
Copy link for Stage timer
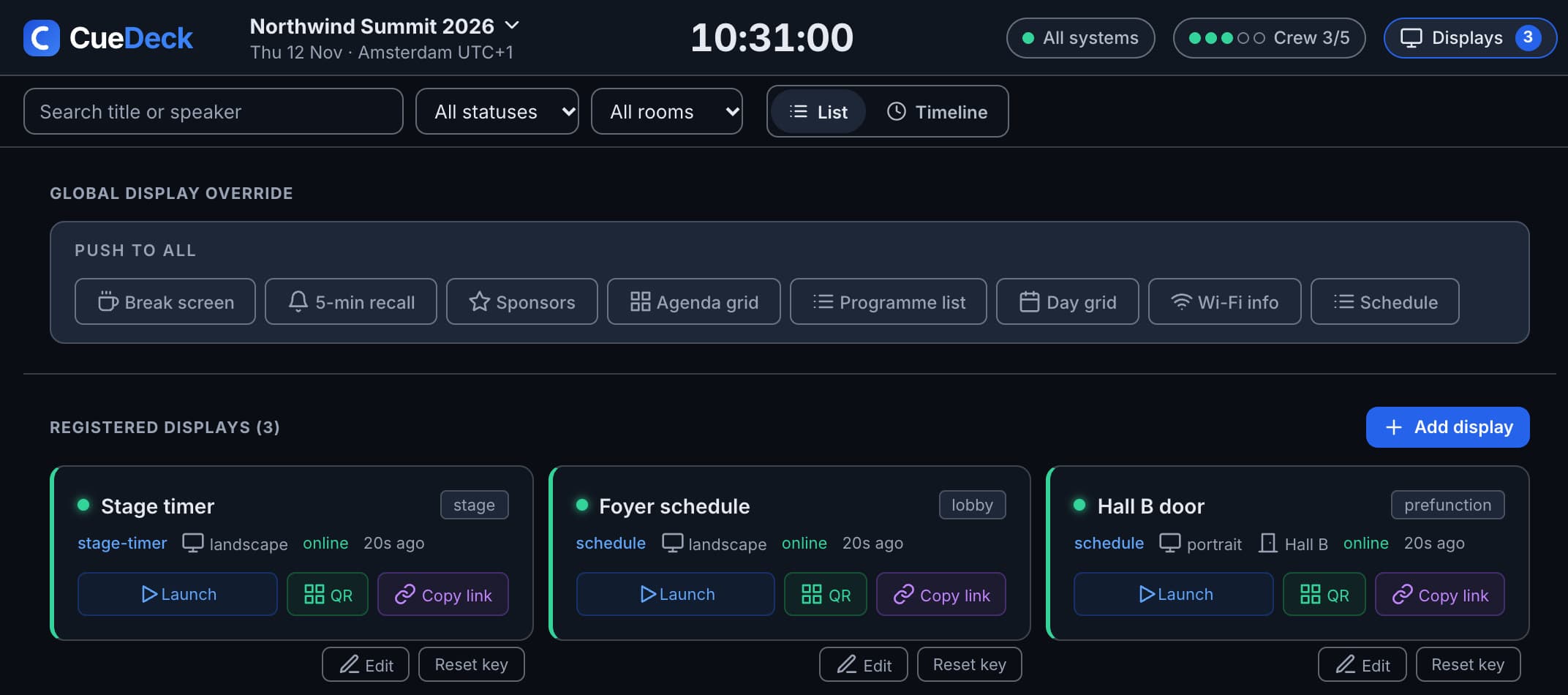click(x=443, y=594)
